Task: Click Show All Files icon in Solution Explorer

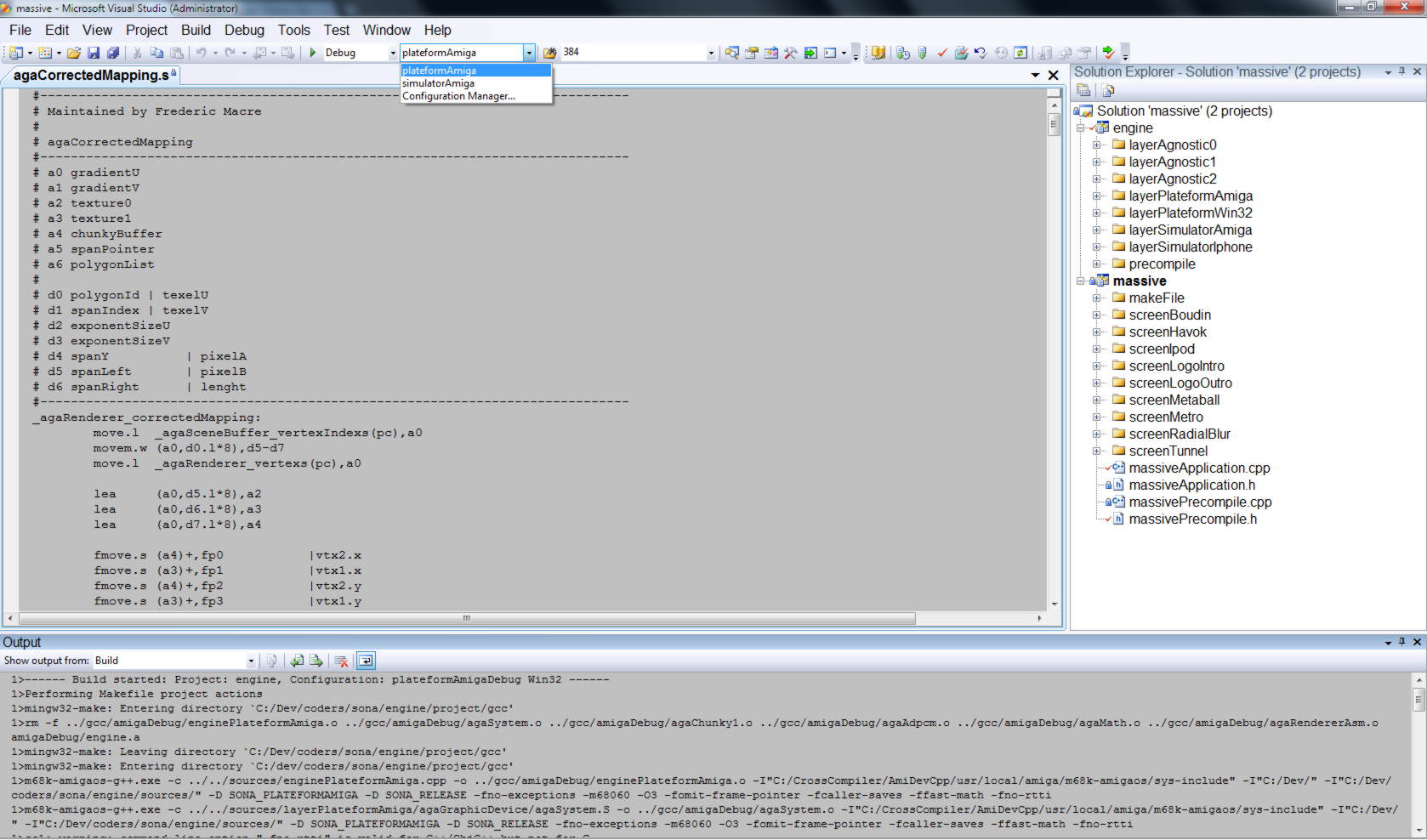Action: pos(1109,90)
